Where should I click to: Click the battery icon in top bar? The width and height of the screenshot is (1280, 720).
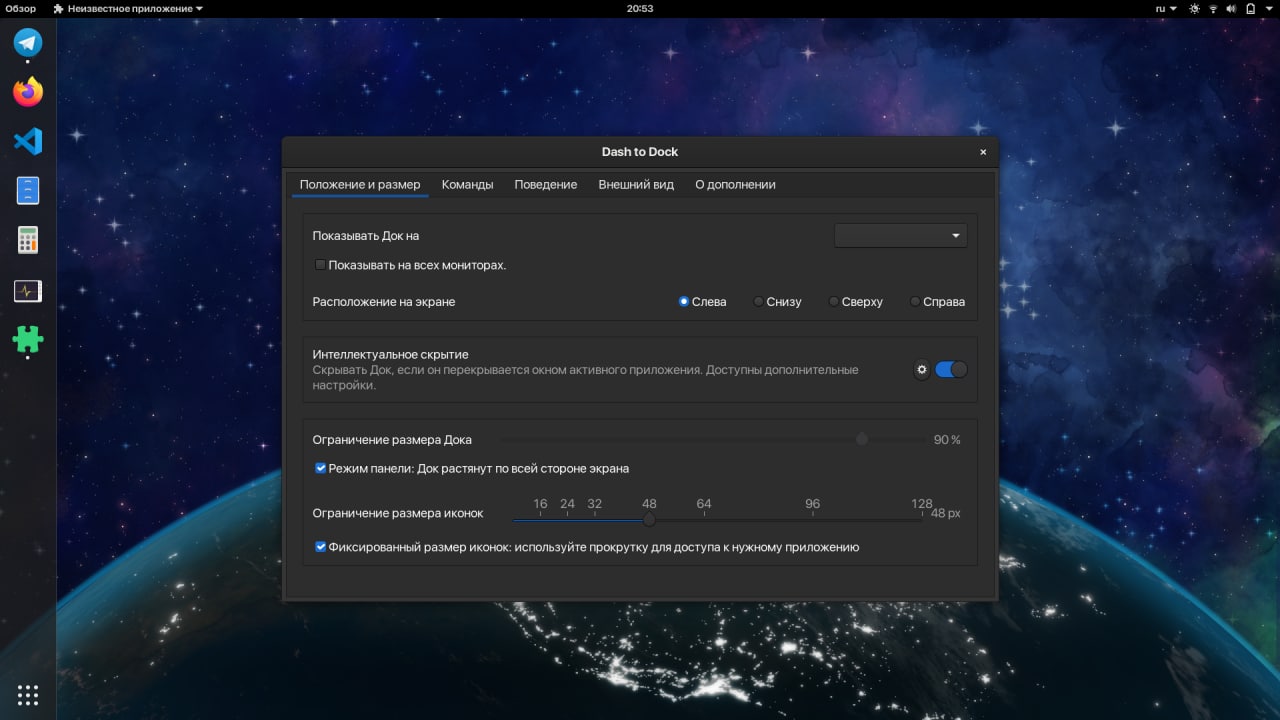coord(1250,8)
